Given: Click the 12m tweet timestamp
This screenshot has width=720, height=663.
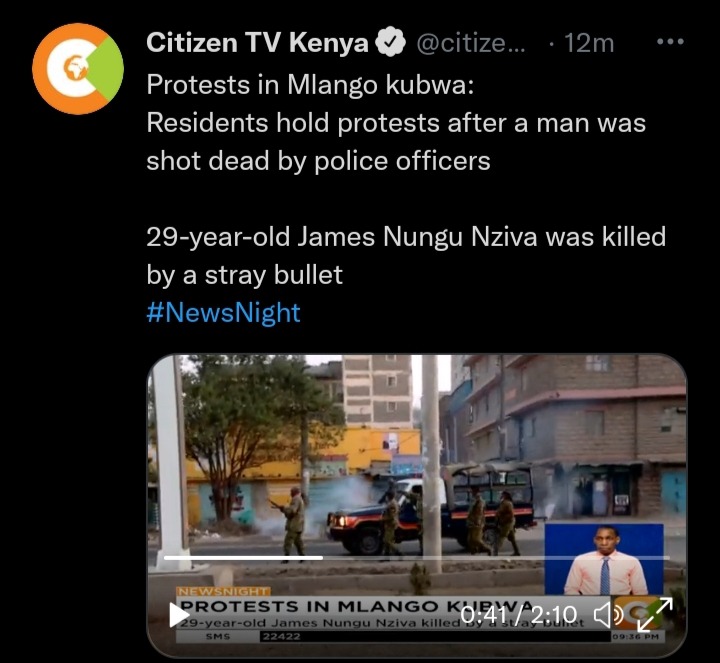Looking at the screenshot, I should [x=589, y=43].
